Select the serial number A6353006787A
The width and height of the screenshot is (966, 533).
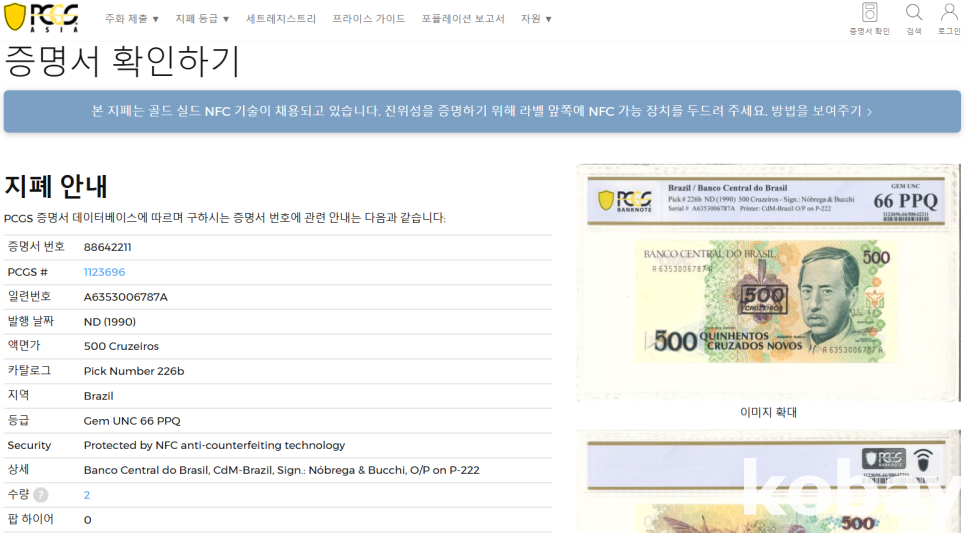click(x=126, y=297)
